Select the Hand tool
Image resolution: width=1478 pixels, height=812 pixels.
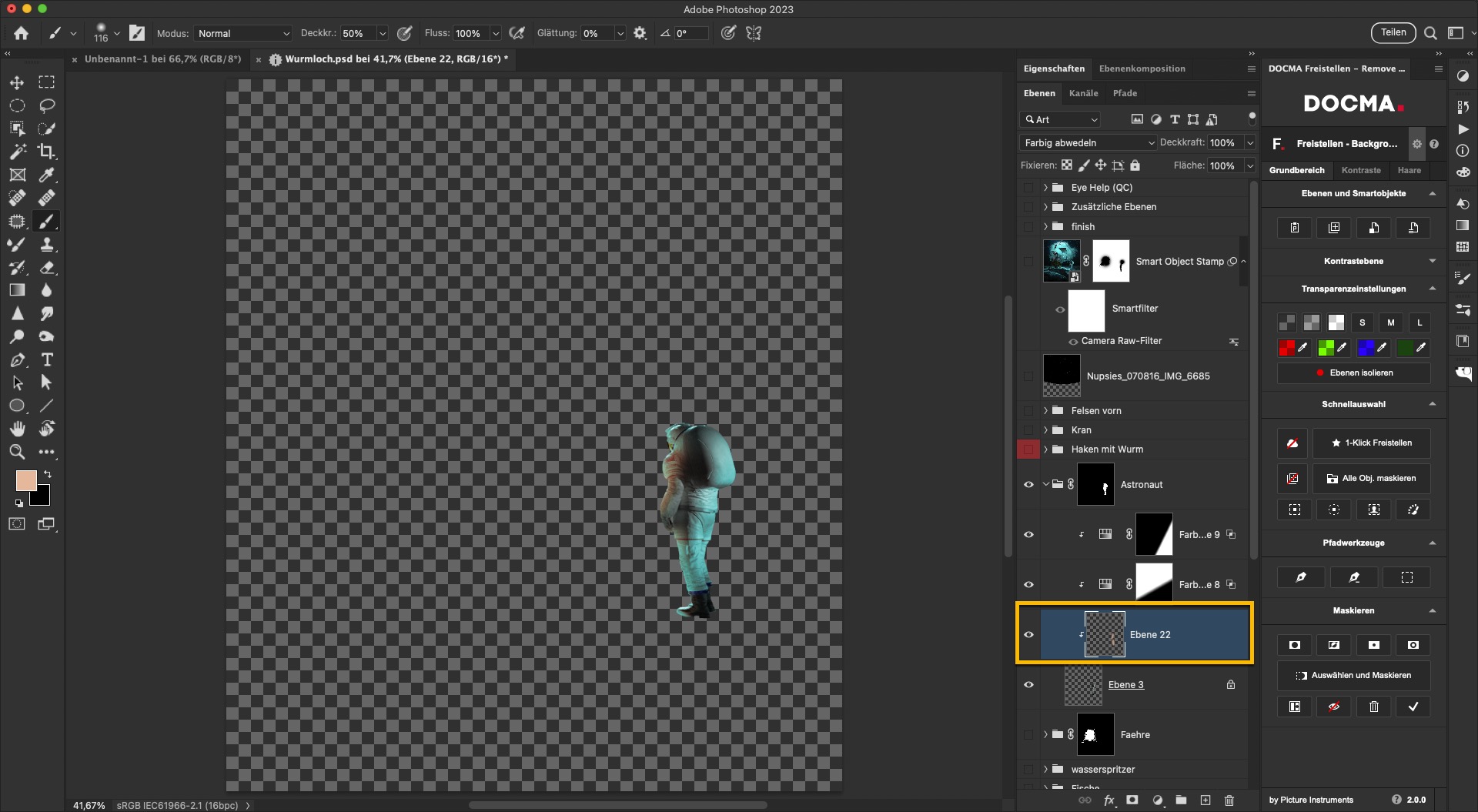[x=17, y=429]
